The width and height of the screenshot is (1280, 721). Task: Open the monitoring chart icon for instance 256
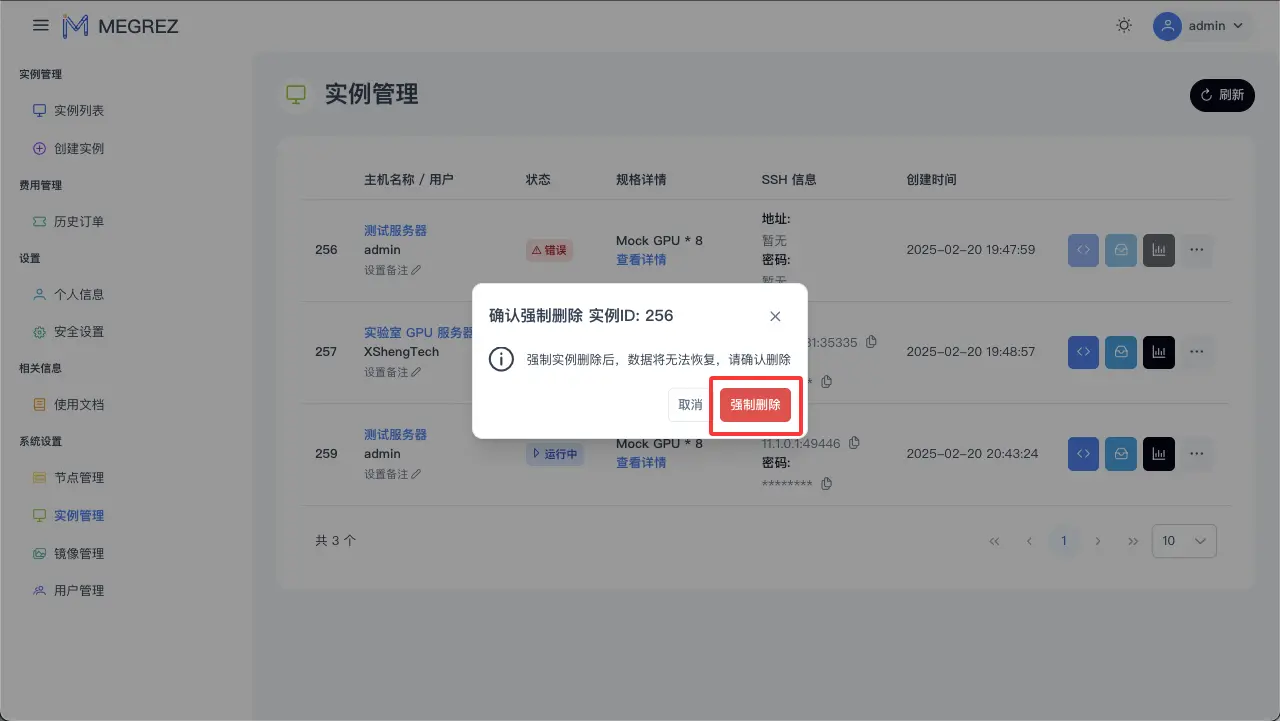[x=1159, y=250]
